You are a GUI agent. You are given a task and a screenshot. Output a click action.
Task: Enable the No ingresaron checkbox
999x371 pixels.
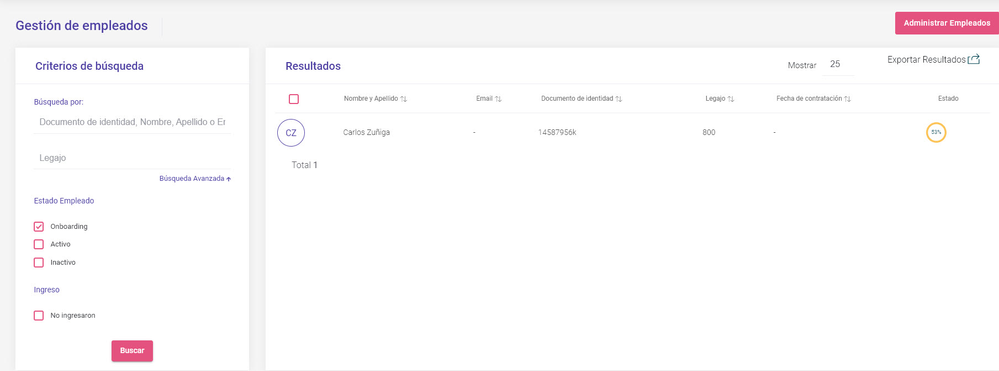(x=39, y=316)
